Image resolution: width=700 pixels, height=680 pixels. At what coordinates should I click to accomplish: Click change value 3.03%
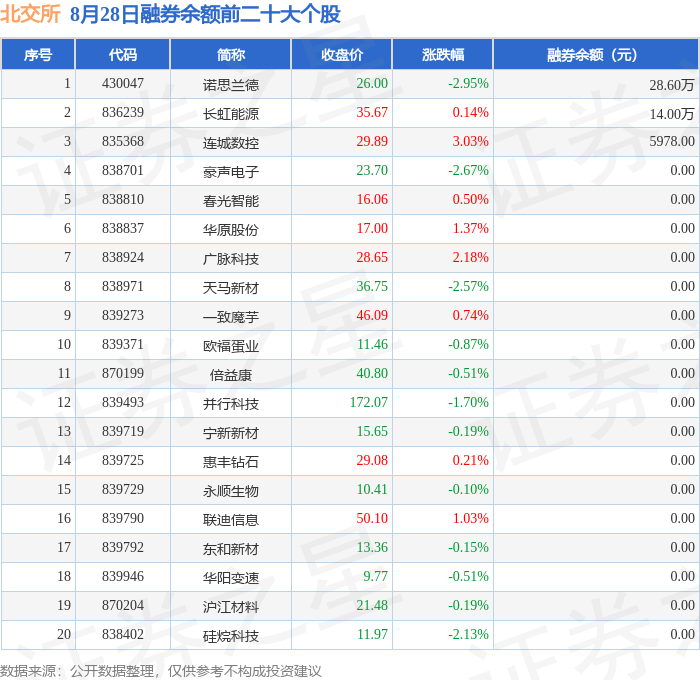pyautogui.click(x=471, y=142)
